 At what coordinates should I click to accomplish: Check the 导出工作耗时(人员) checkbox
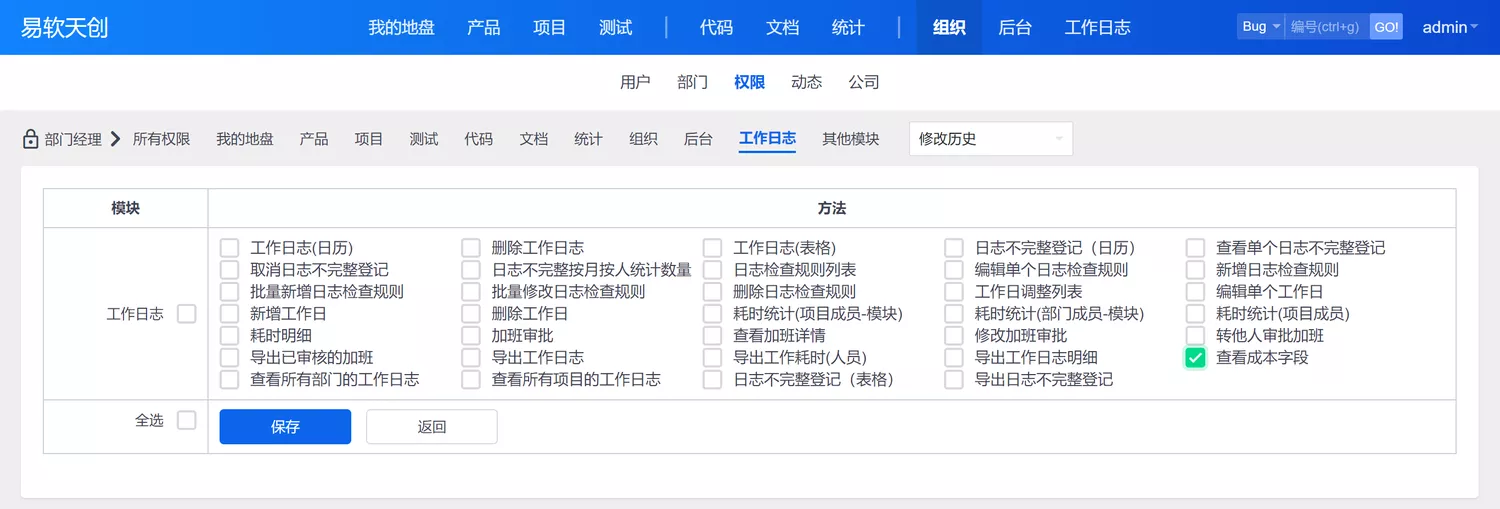point(712,358)
